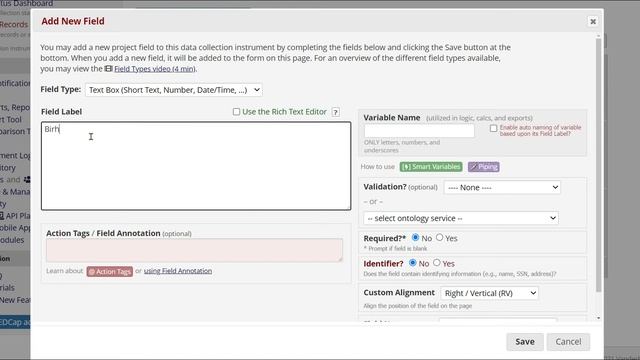
Task: Click the Rich Text Editor help question mark
Action: coord(336,112)
